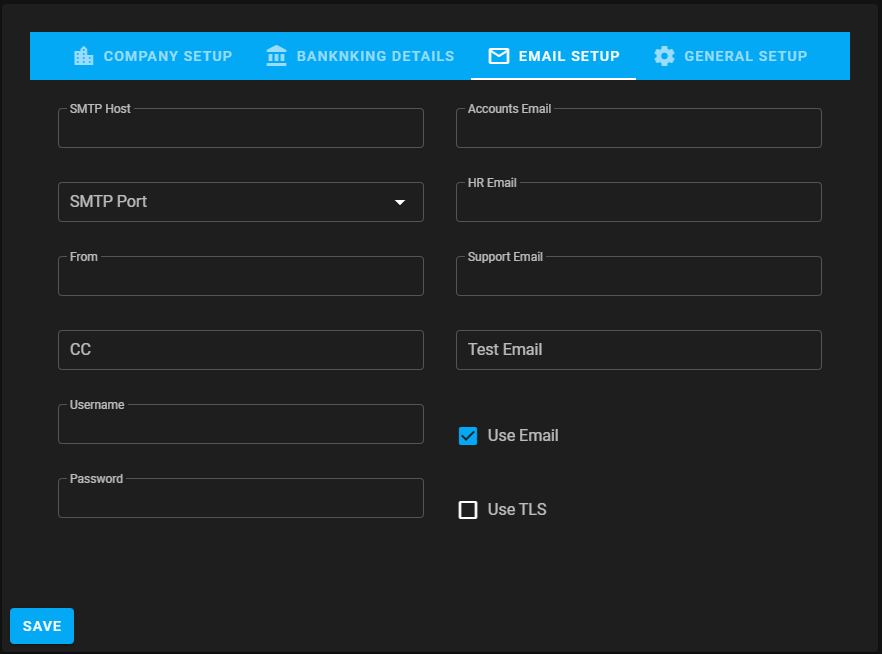Click the gear icon for General Setup
Screen dimensions: 882x654
[664, 56]
